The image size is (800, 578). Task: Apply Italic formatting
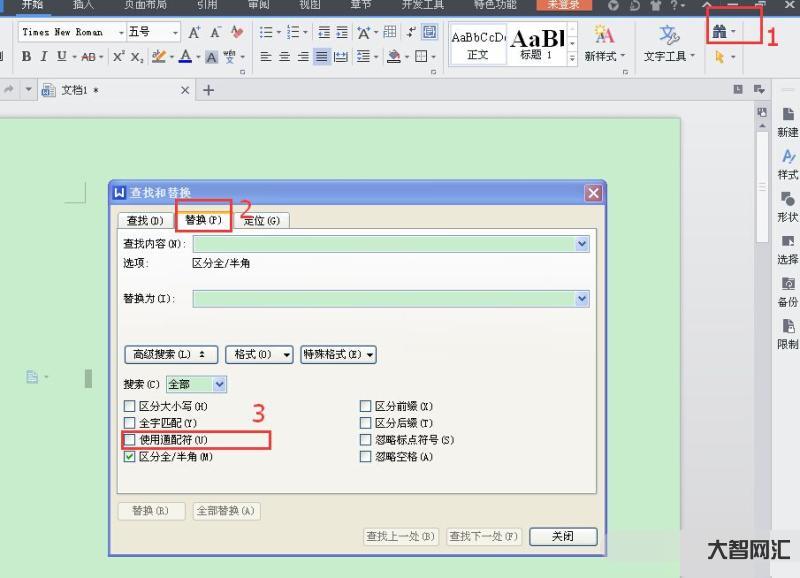click(x=45, y=57)
